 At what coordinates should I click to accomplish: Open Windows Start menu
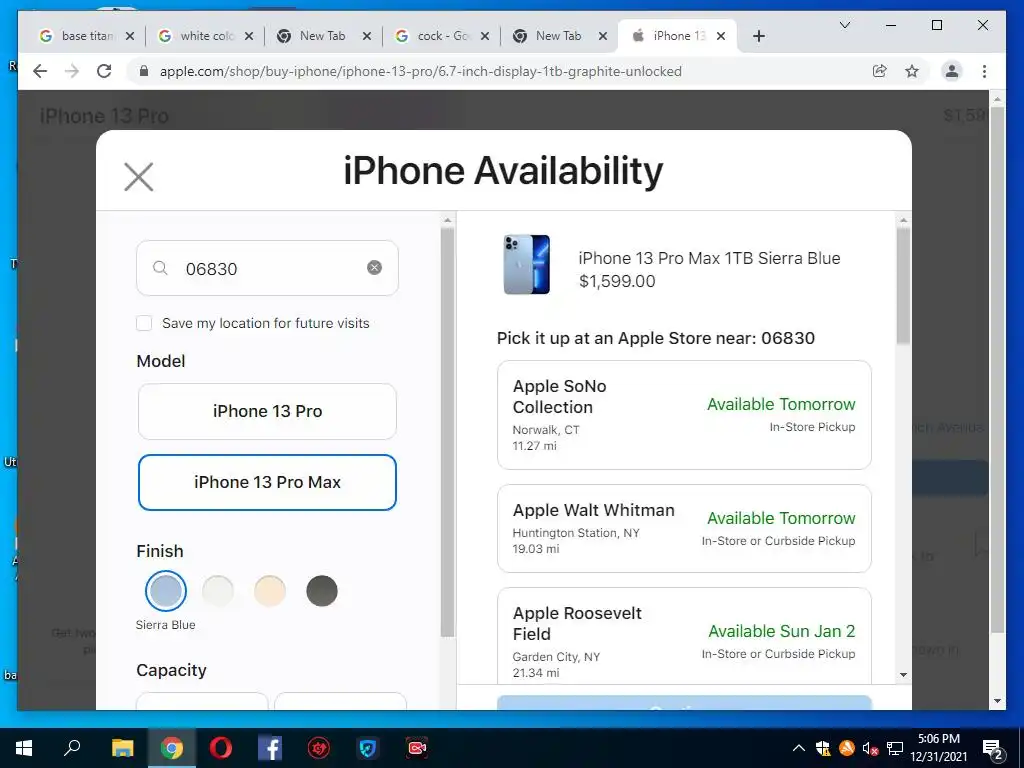[x=24, y=748]
